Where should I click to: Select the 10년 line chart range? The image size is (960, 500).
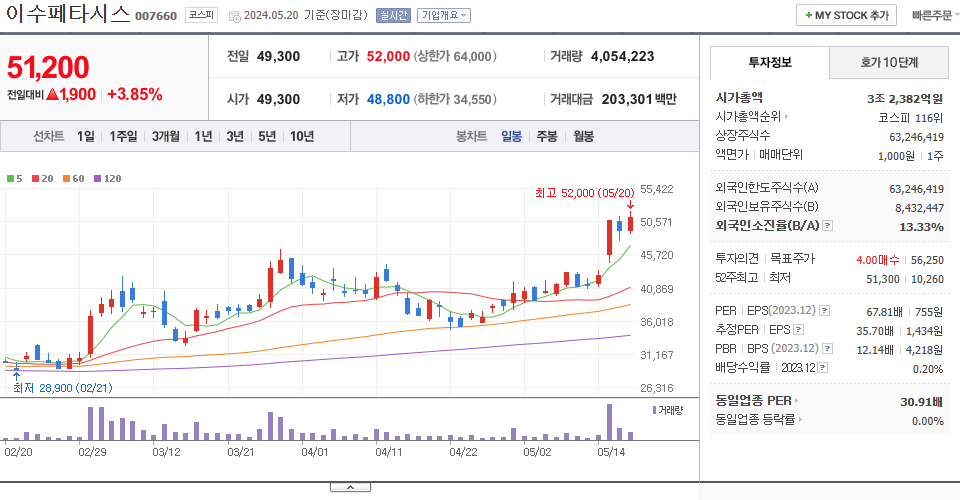(302, 136)
